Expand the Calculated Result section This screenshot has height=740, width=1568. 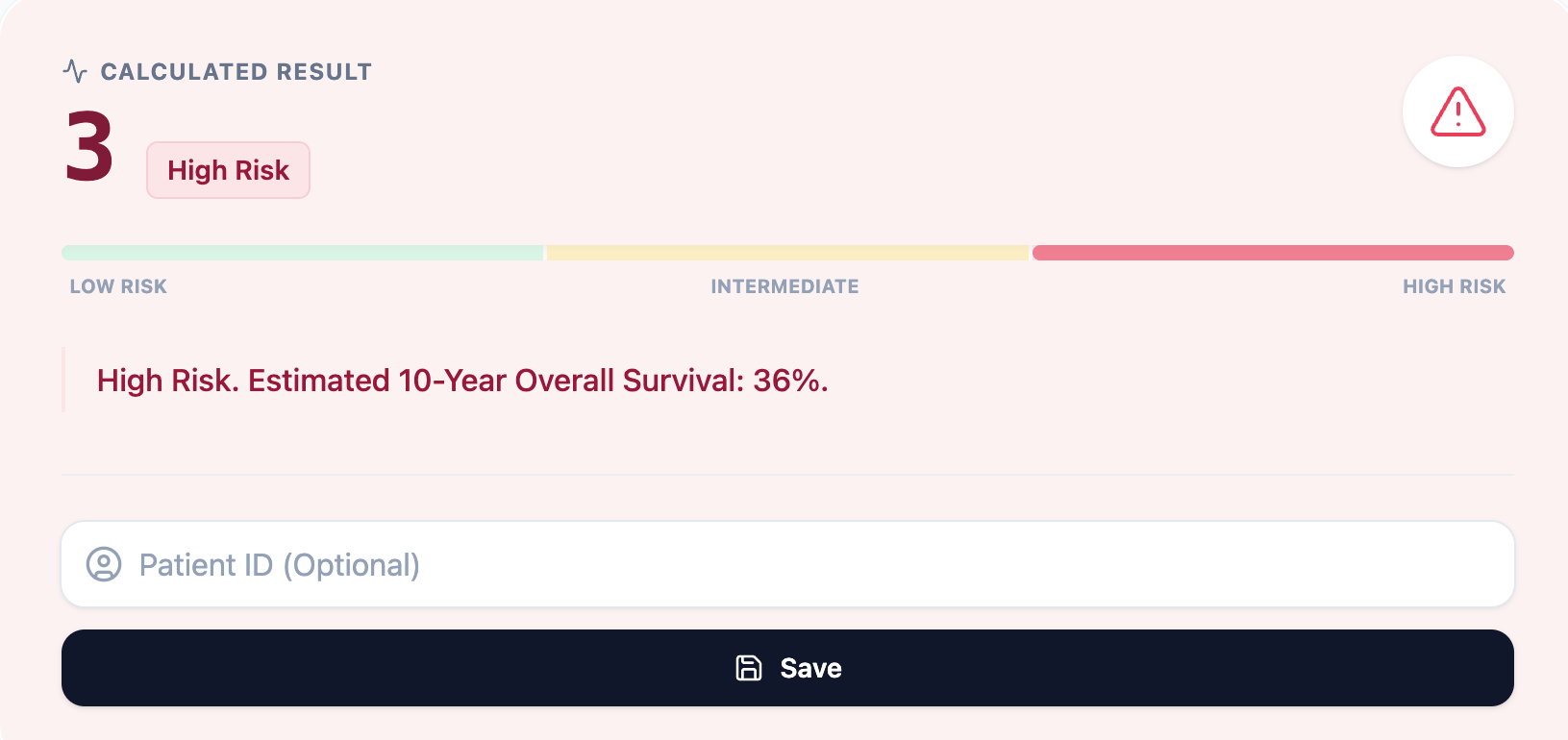point(236,71)
